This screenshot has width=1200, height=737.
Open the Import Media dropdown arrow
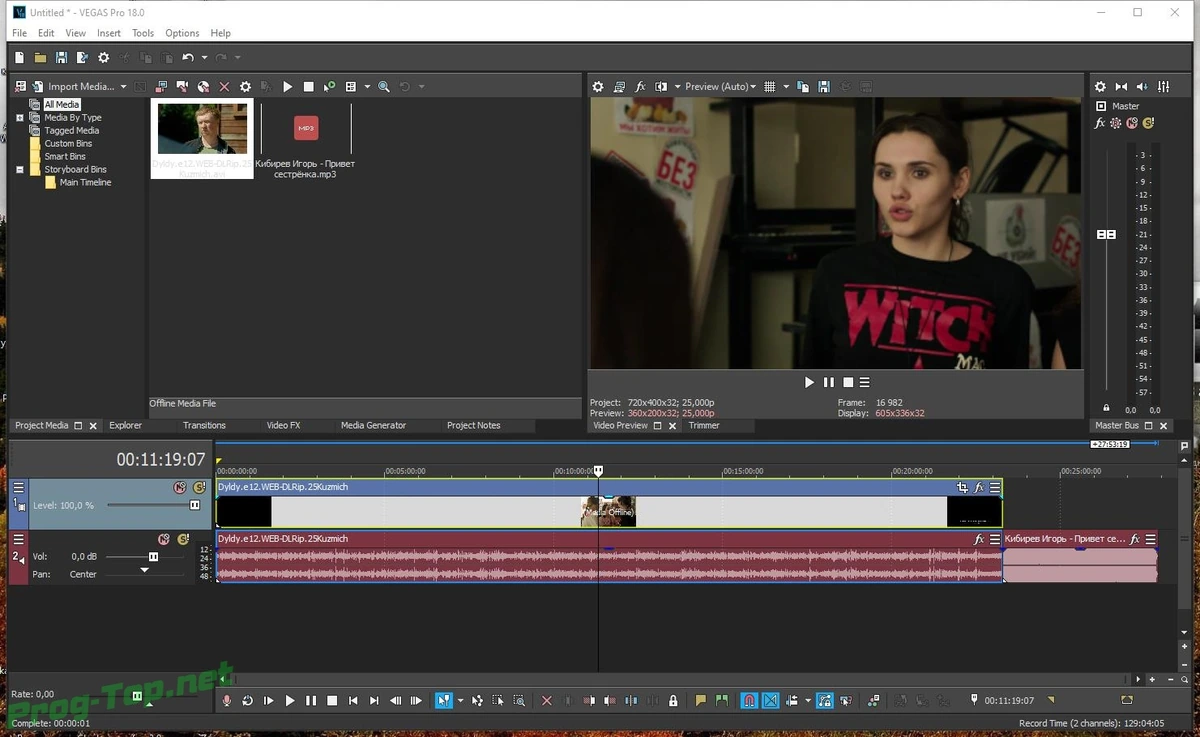click(x=123, y=87)
